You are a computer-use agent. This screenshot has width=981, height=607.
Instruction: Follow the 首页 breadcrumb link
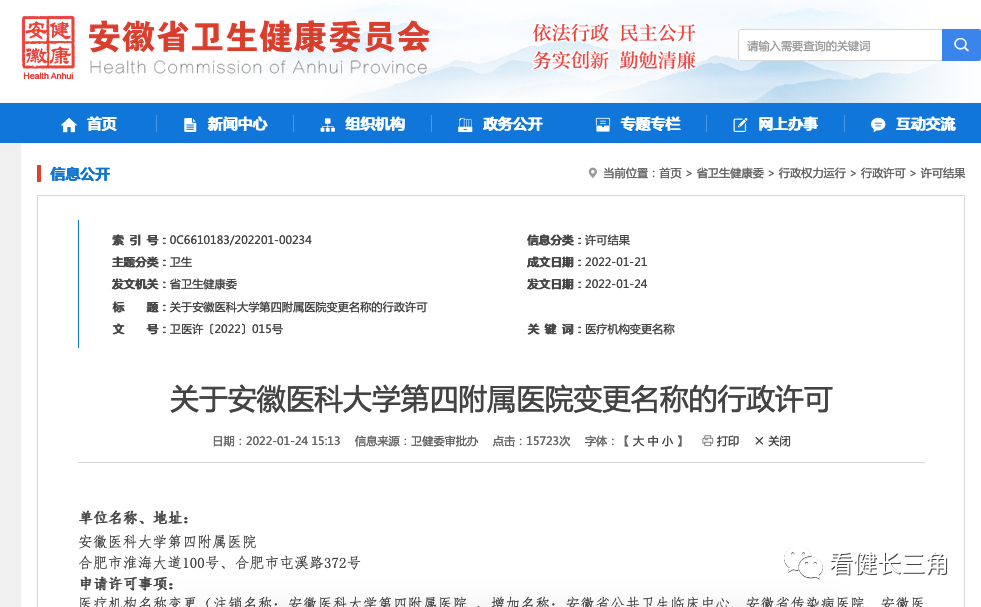point(670,173)
